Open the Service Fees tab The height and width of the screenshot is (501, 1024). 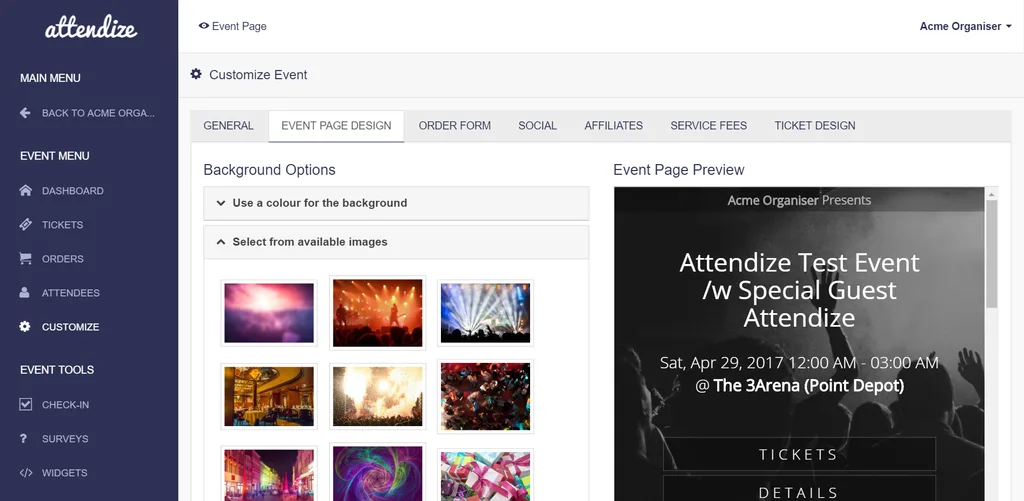coord(709,126)
